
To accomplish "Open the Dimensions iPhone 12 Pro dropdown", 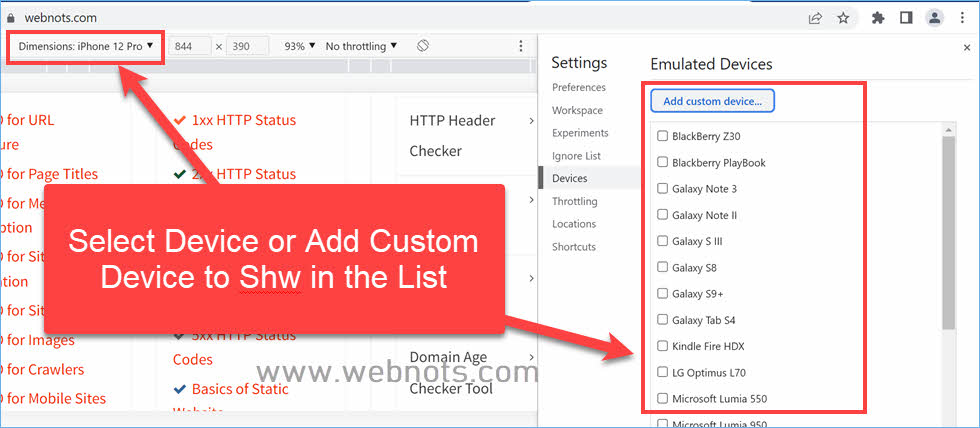I will point(86,46).
